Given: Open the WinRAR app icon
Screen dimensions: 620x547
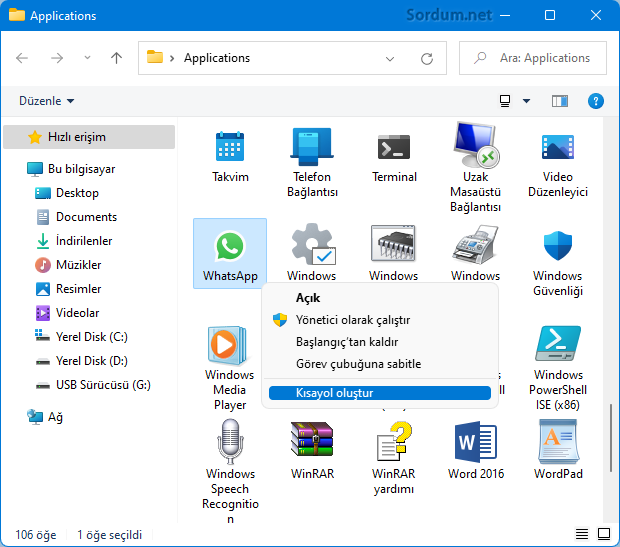Looking at the screenshot, I should tap(312, 439).
